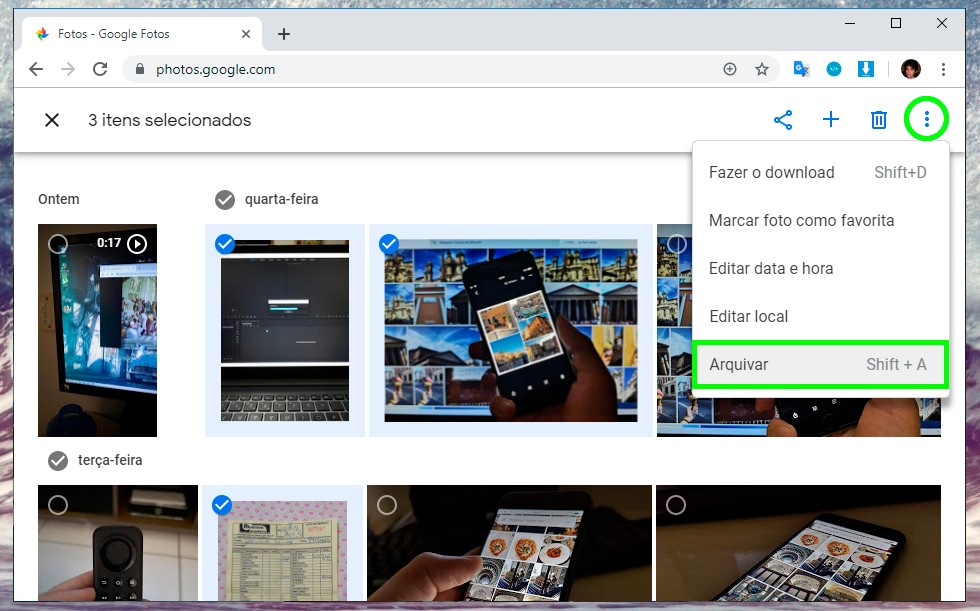Click the share icon in selection toolbar
This screenshot has width=980, height=611.
tap(783, 120)
